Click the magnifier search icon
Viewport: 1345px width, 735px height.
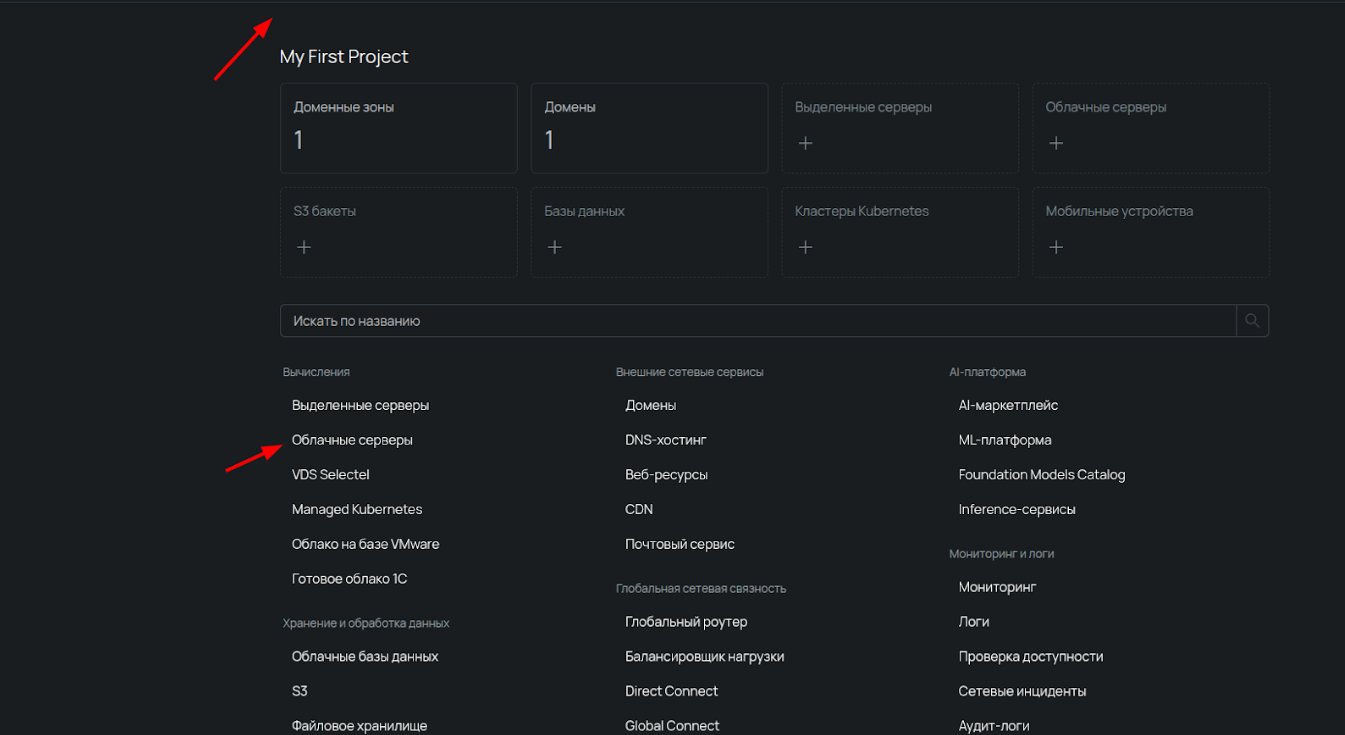[1252, 321]
